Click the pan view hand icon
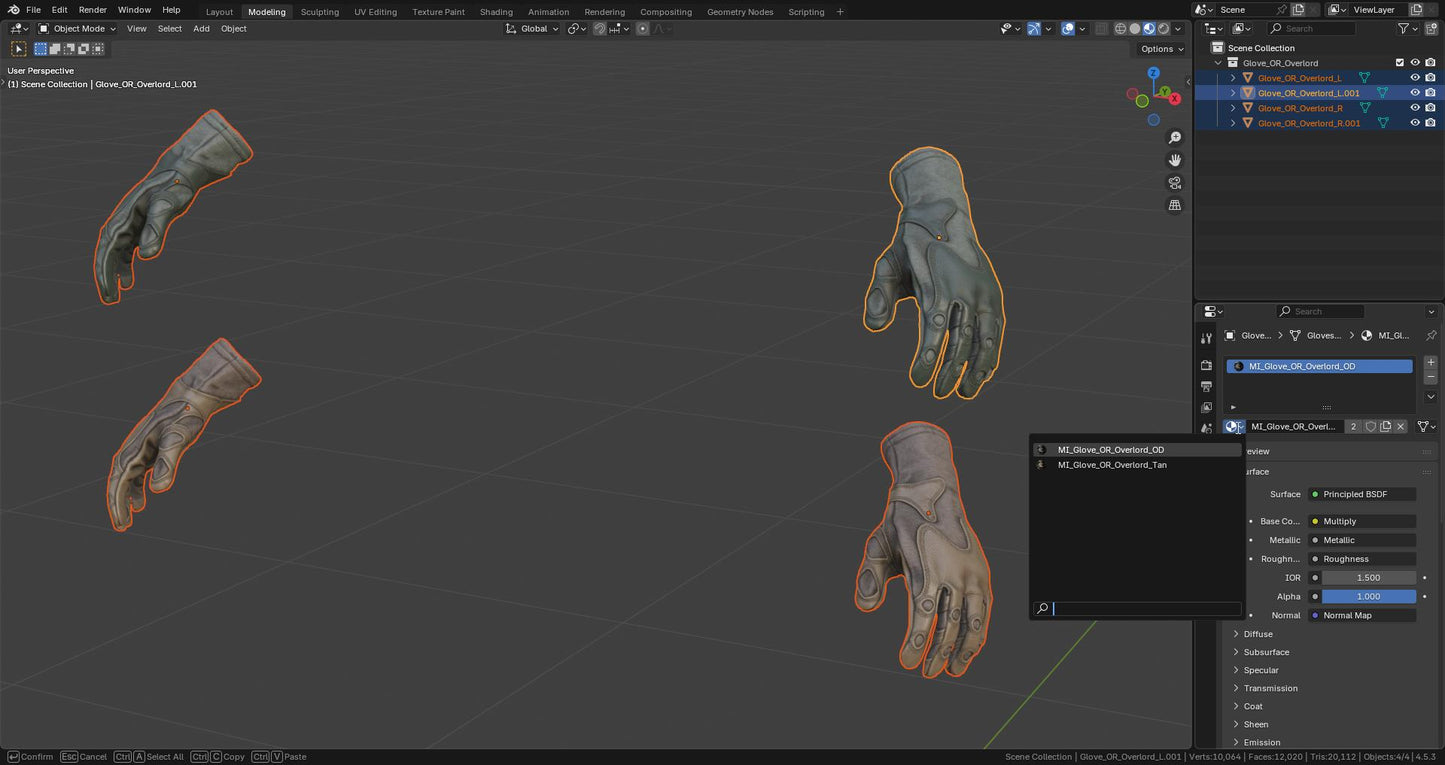The image size is (1445, 765). [1175, 160]
